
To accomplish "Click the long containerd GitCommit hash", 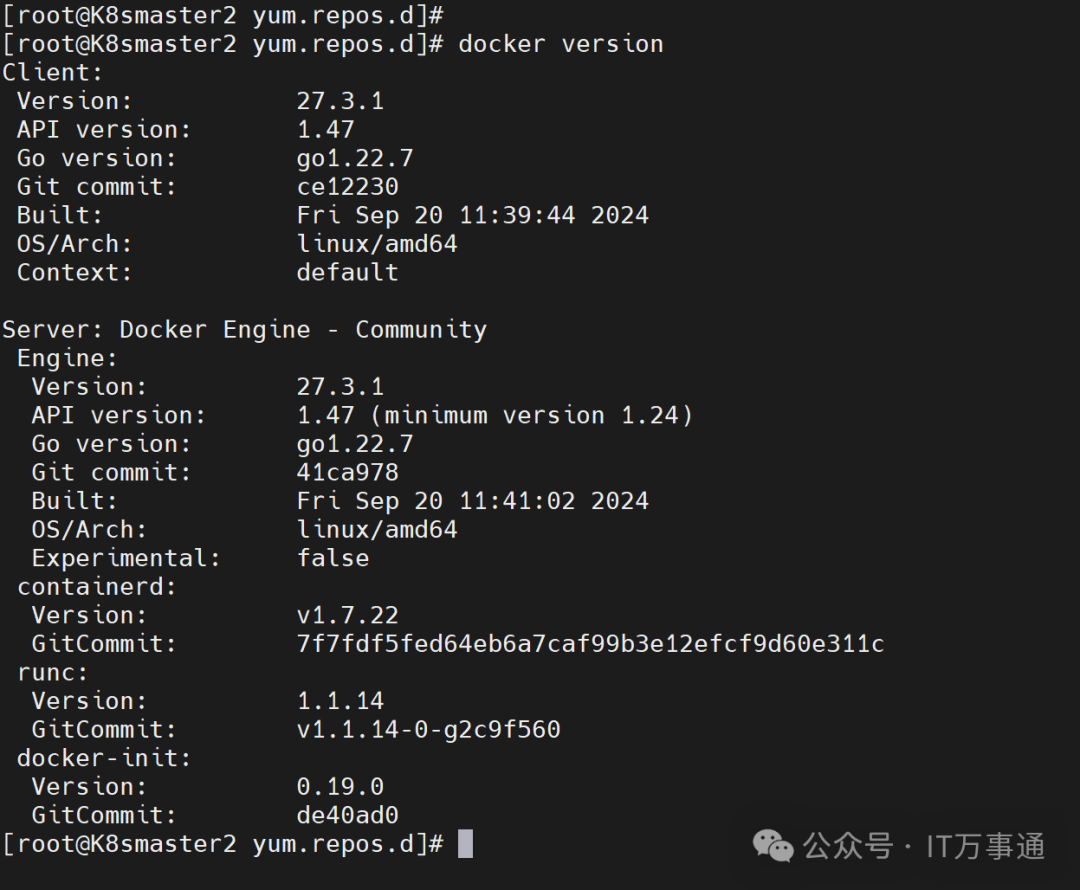I will click(x=590, y=644).
